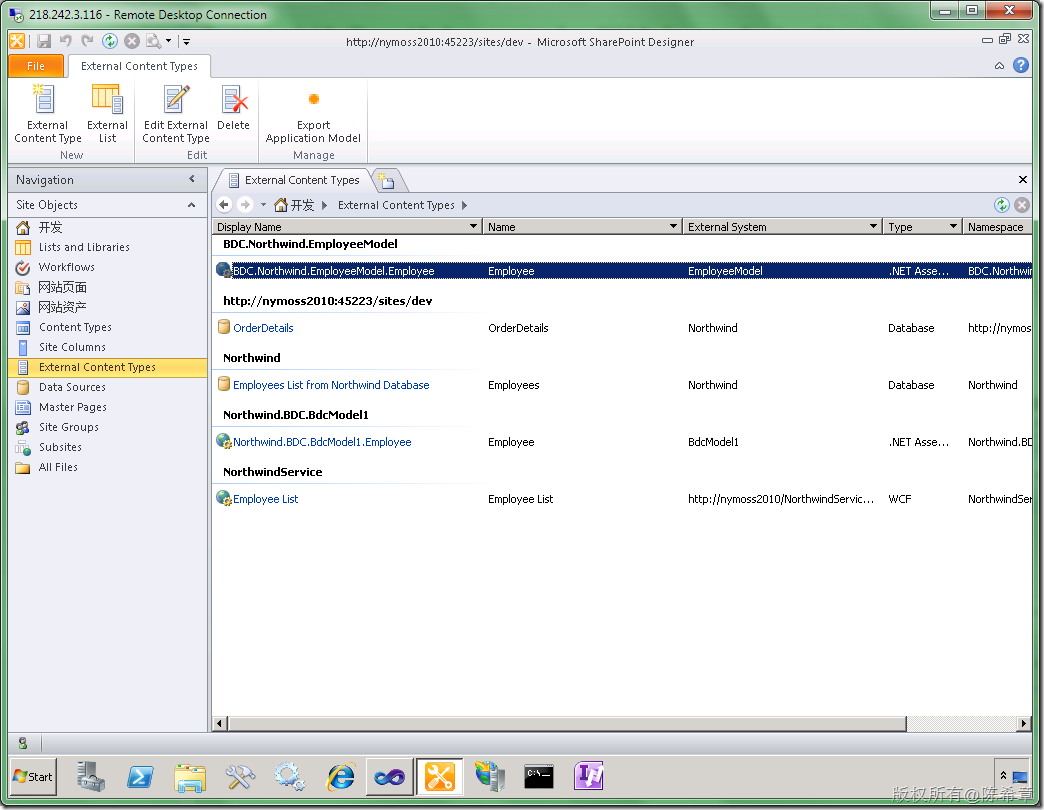This screenshot has width=1044, height=810.
Task: Open Windows Explorer folder on taskbar
Action: point(190,777)
